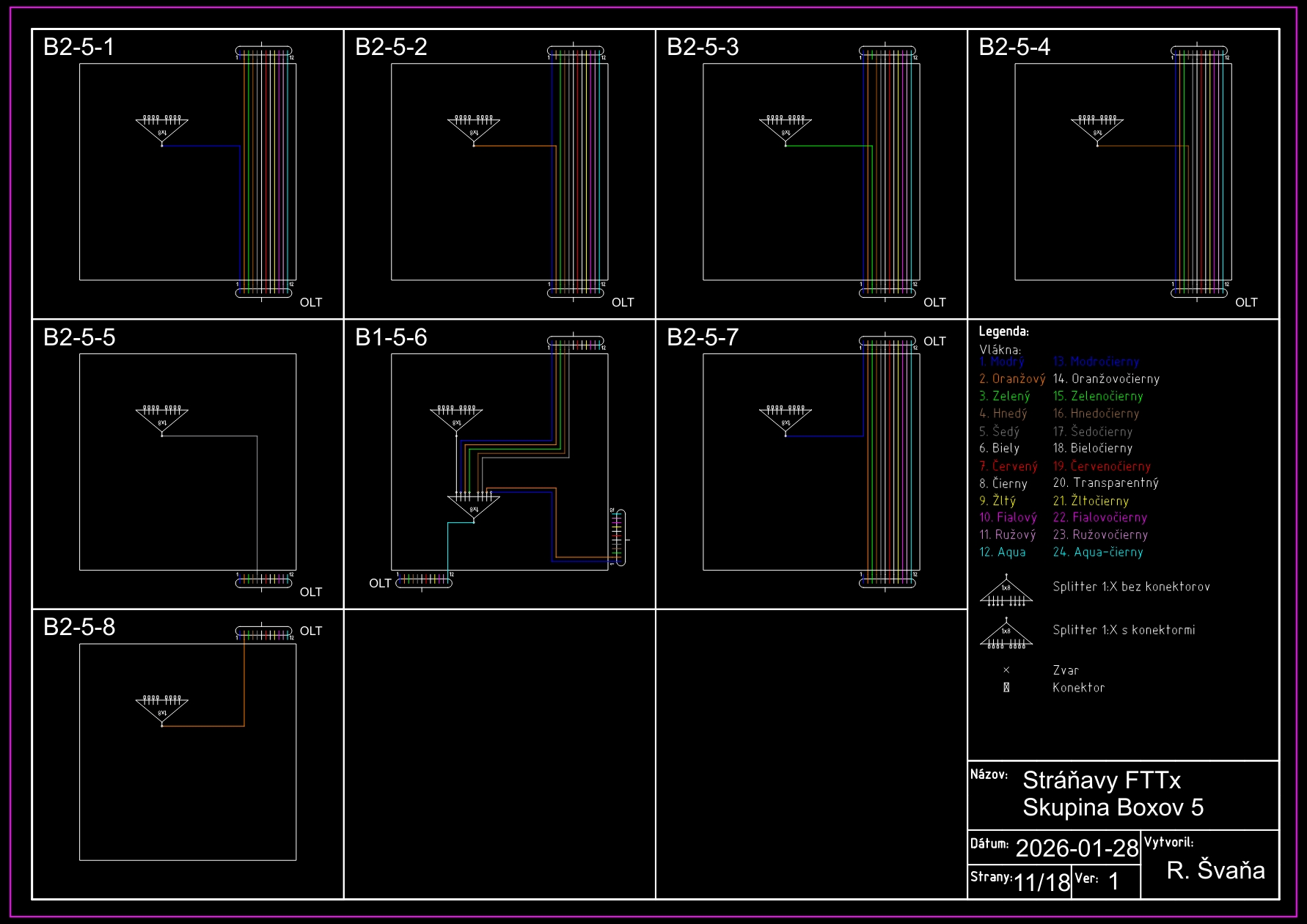Select the '12. Aqua' legend color entry
1307x924 pixels.
click(x=1003, y=552)
